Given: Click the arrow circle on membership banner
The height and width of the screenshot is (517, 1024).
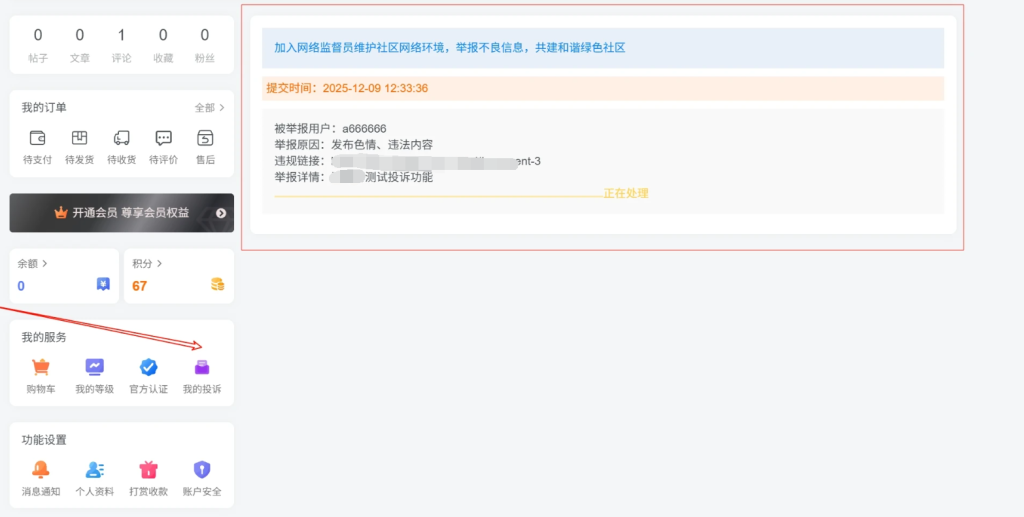Looking at the screenshot, I should pos(221,213).
